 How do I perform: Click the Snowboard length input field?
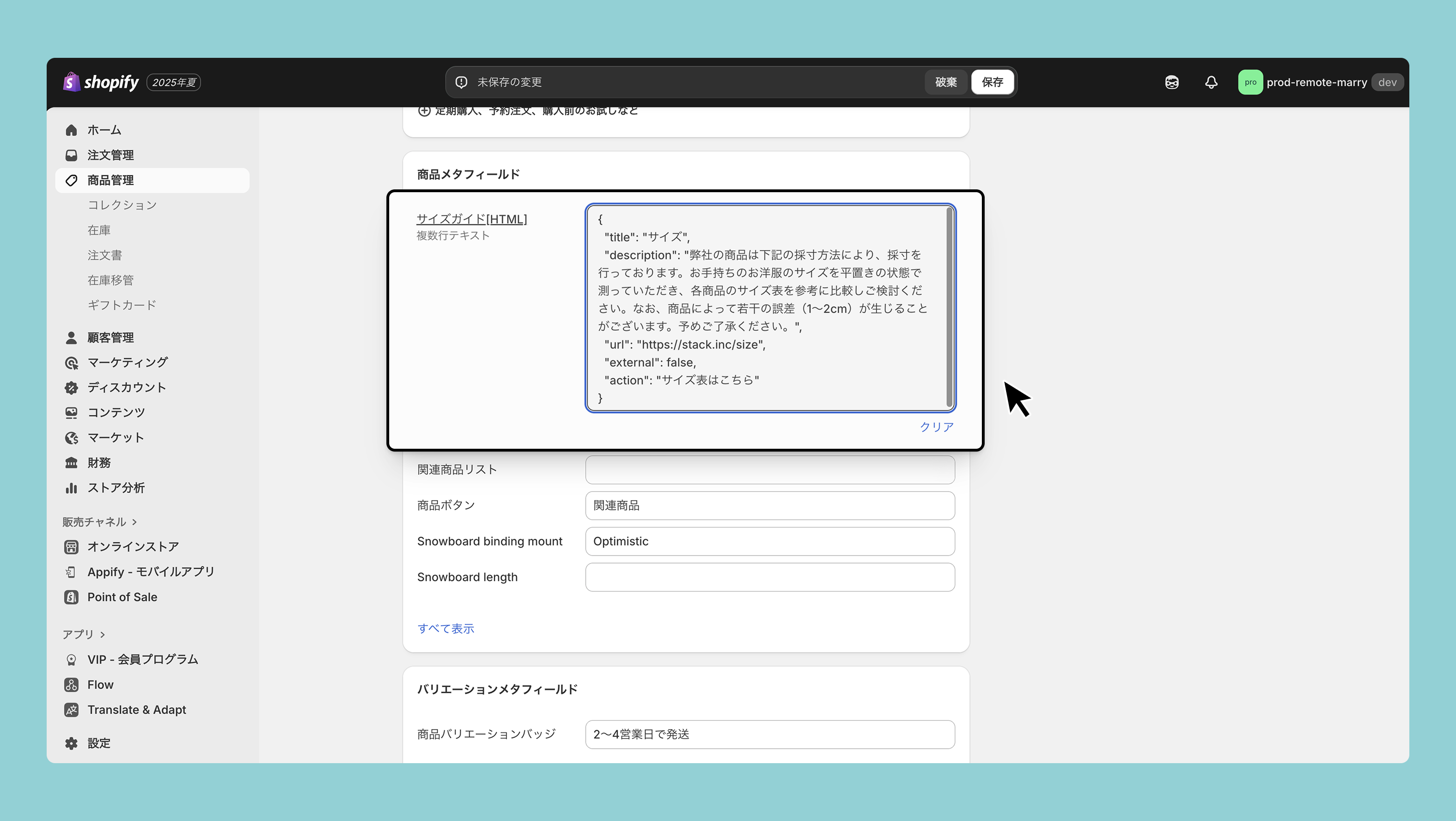(x=770, y=577)
